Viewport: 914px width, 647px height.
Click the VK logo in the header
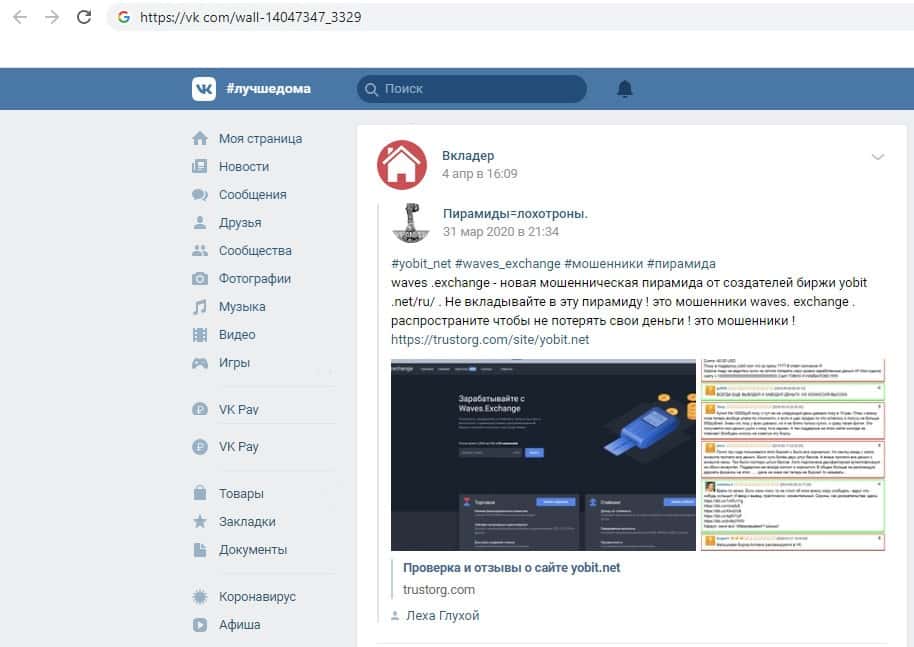click(204, 89)
